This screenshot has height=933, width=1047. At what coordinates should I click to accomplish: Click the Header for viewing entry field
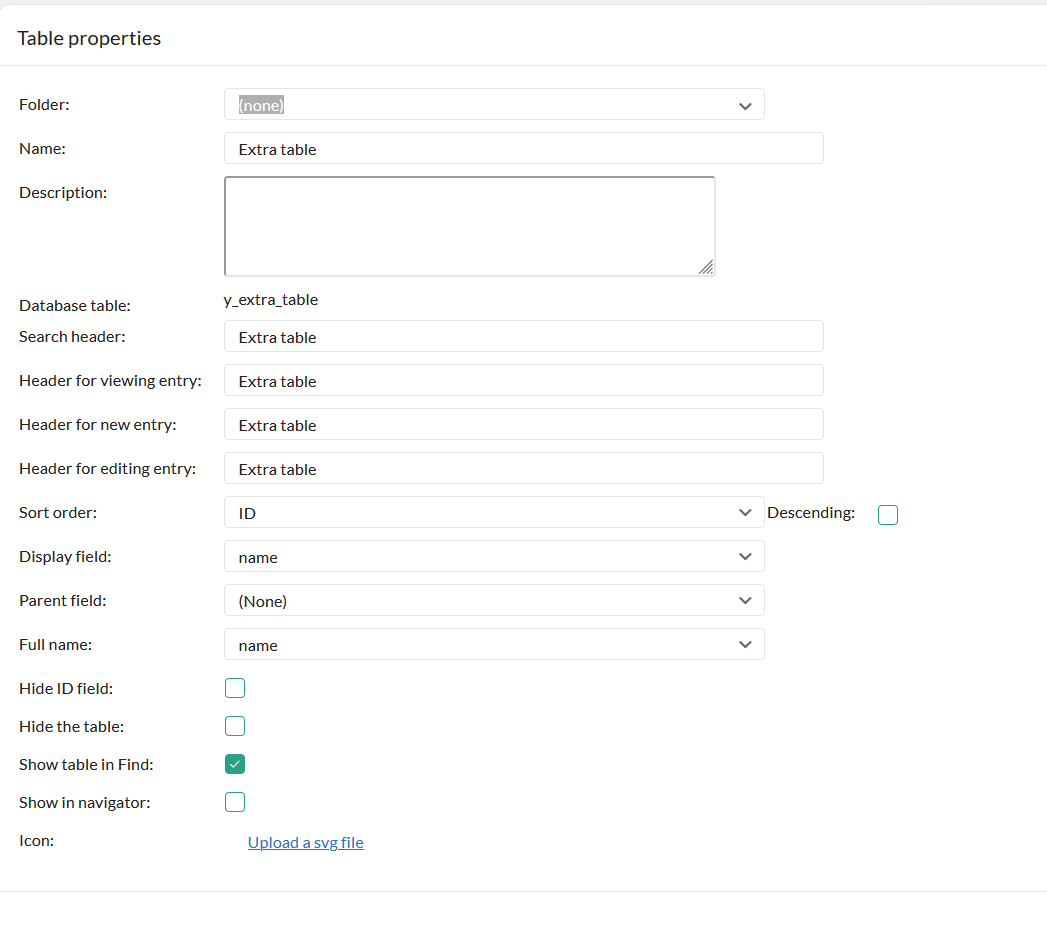coord(523,381)
